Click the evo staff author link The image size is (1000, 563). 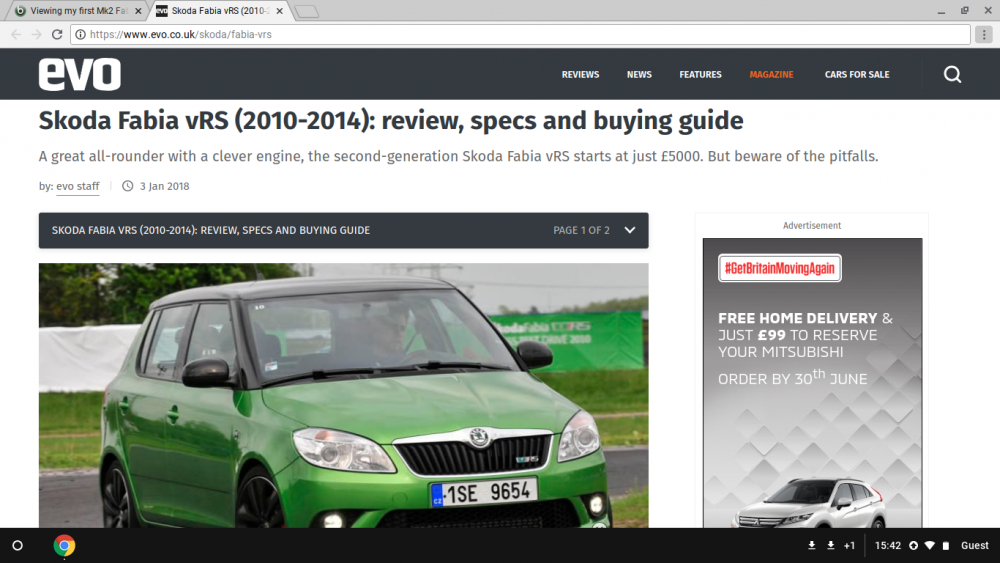click(x=78, y=186)
